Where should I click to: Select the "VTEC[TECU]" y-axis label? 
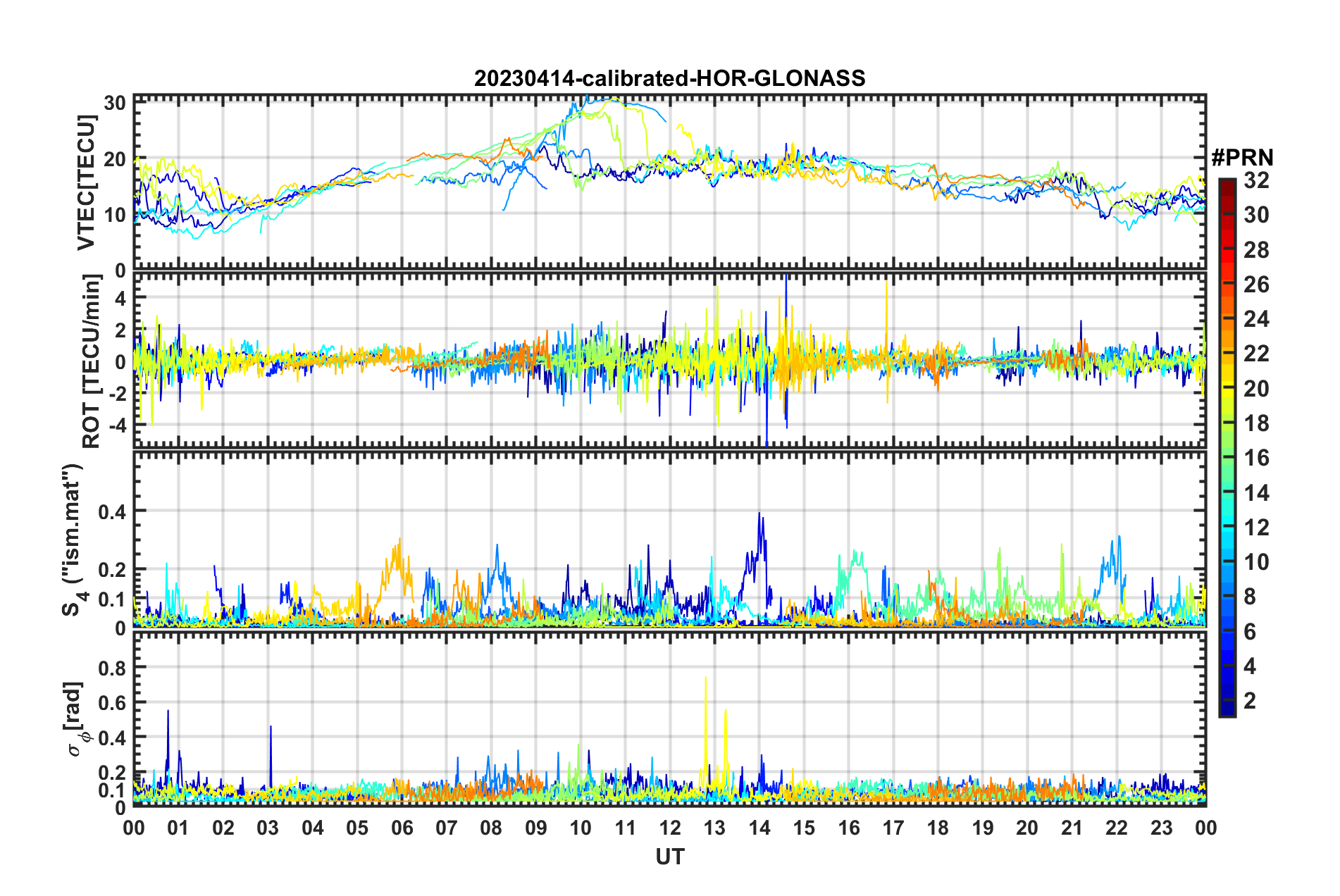[x=87, y=183]
